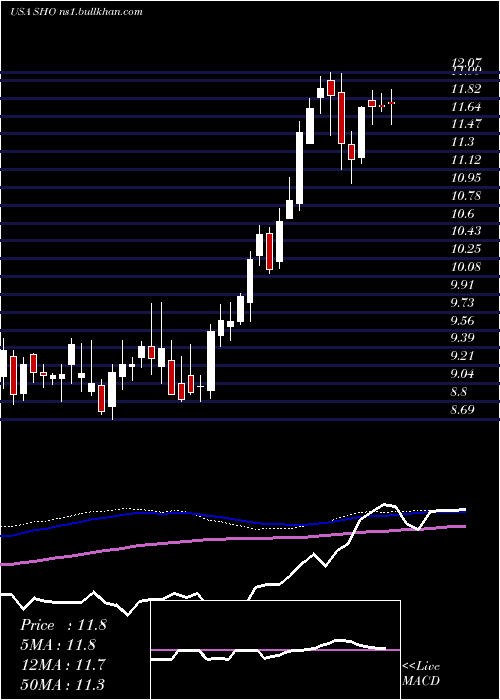Click the Price : 11.8 readout

[x=63, y=625]
